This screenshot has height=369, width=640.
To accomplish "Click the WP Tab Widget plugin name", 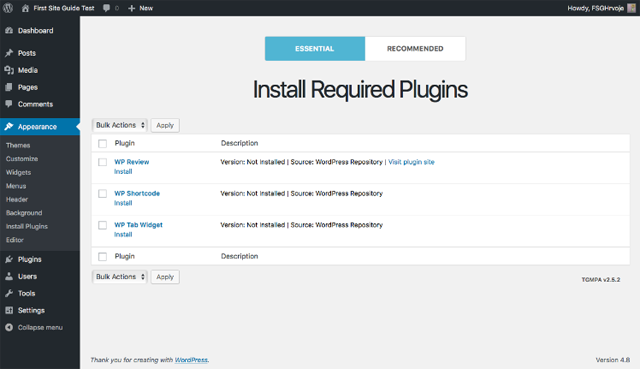I will [138, 225].
